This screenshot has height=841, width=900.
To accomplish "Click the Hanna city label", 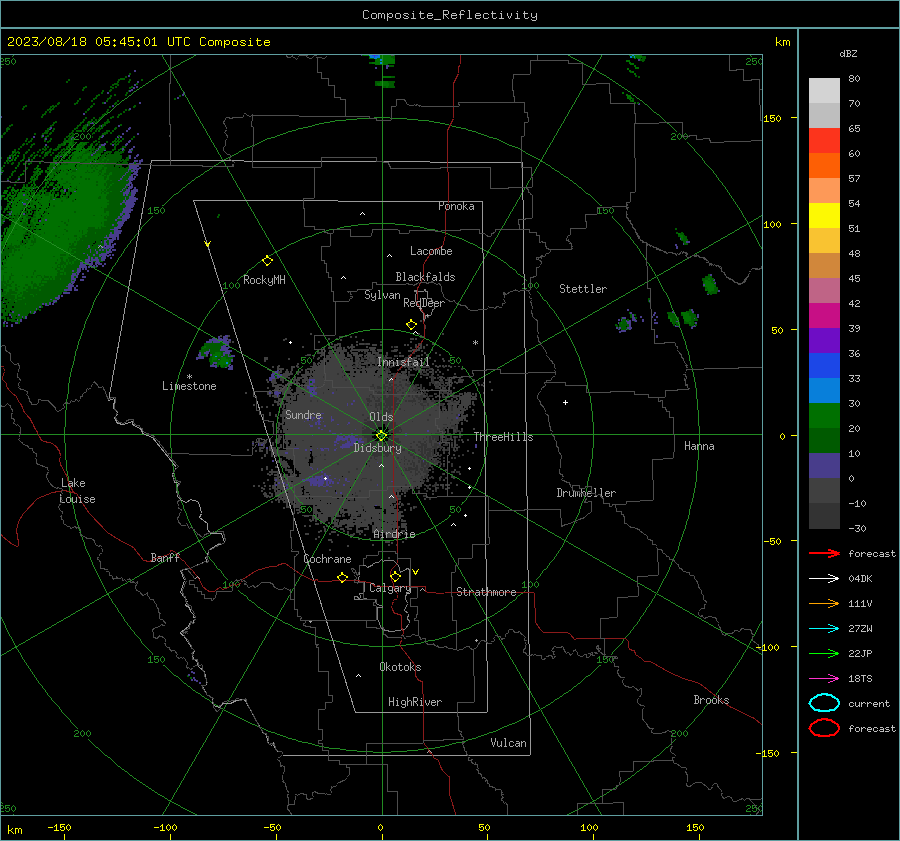I will (699, 446).
